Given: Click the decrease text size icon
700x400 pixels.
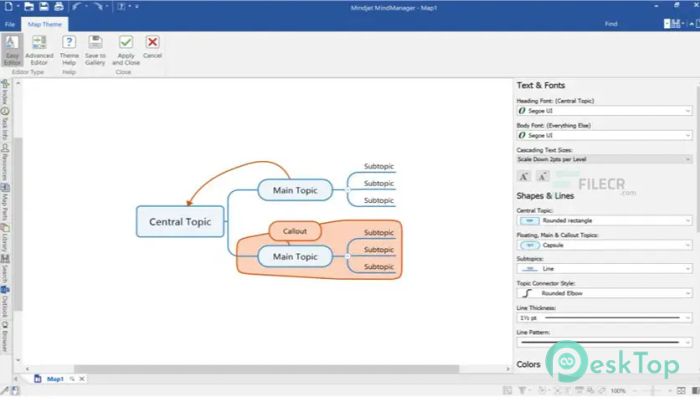Looking at the screenshot, I should (542, 176).
